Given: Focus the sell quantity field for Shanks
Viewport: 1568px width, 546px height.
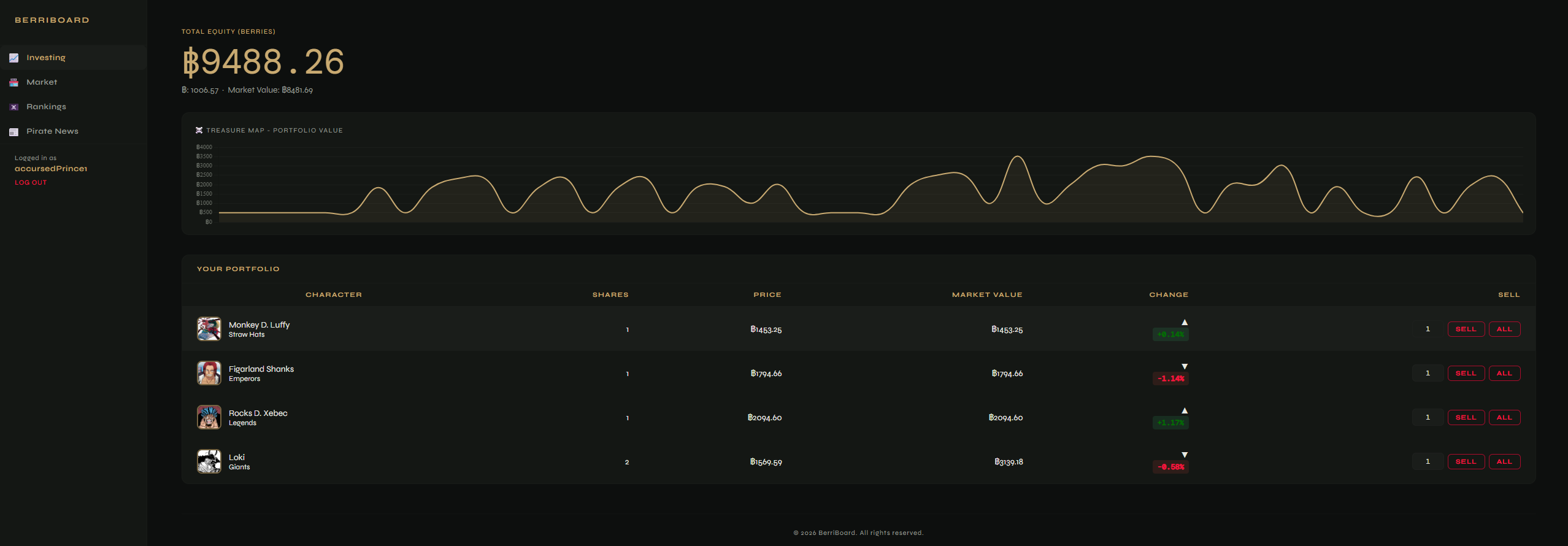Looking at the screenshot, I should (x=1428, y=374).
